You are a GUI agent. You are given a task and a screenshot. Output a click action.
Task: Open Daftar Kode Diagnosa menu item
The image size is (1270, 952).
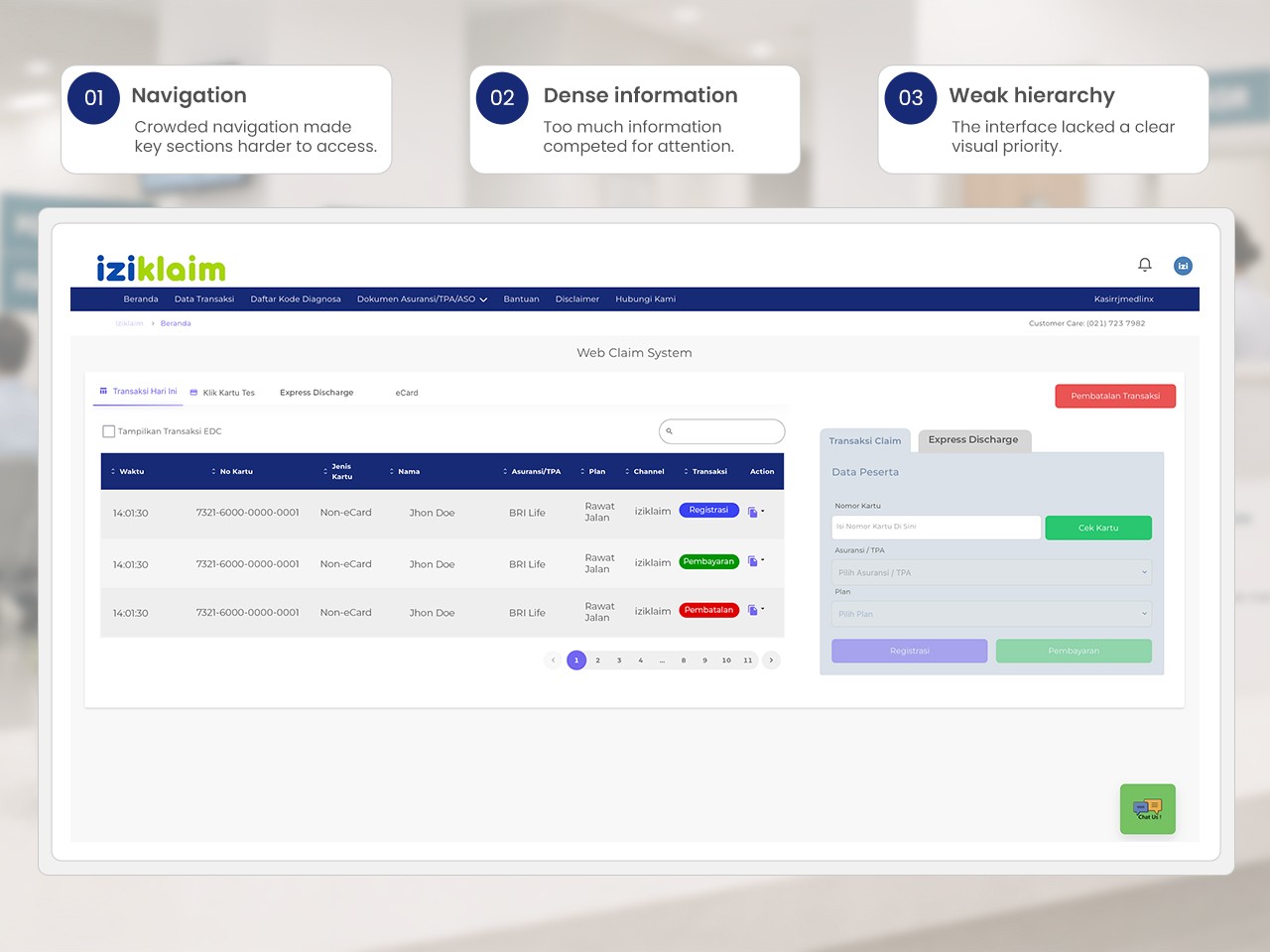pos(296,298)
